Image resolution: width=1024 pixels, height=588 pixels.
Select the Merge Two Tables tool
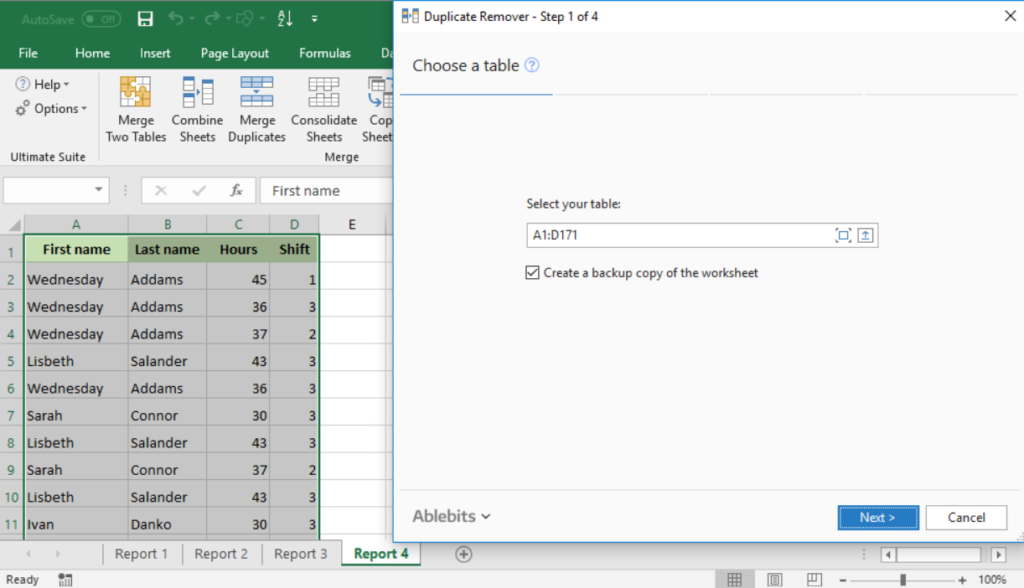[135, 108]
